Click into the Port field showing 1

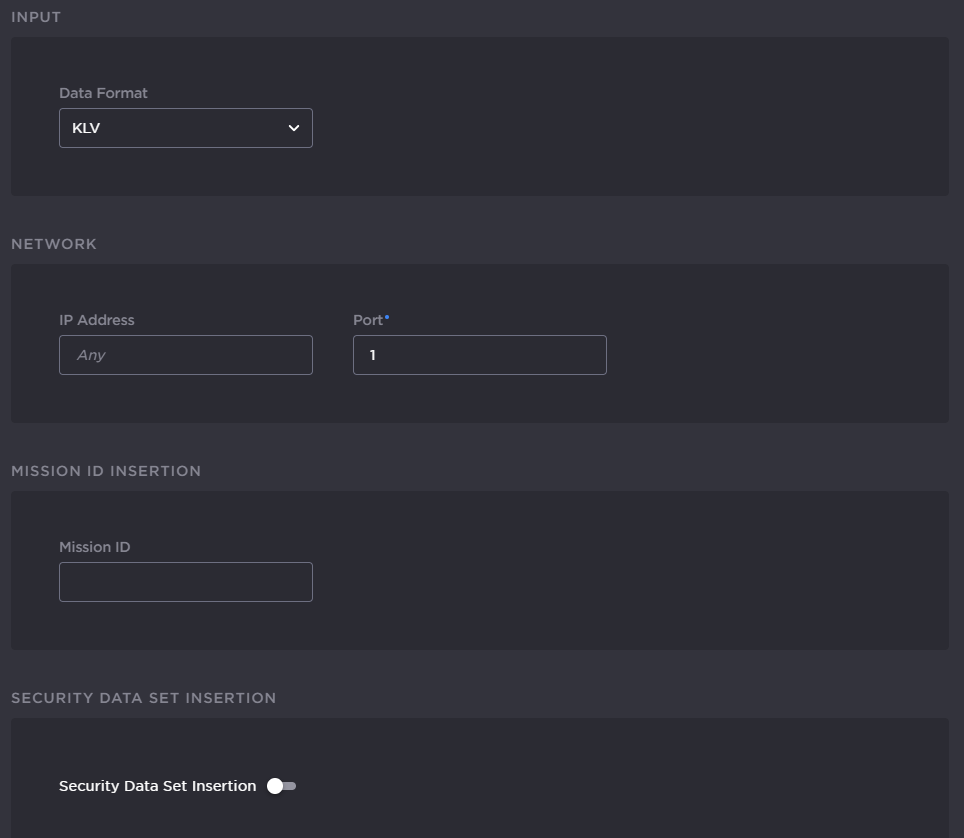(479, 355)
